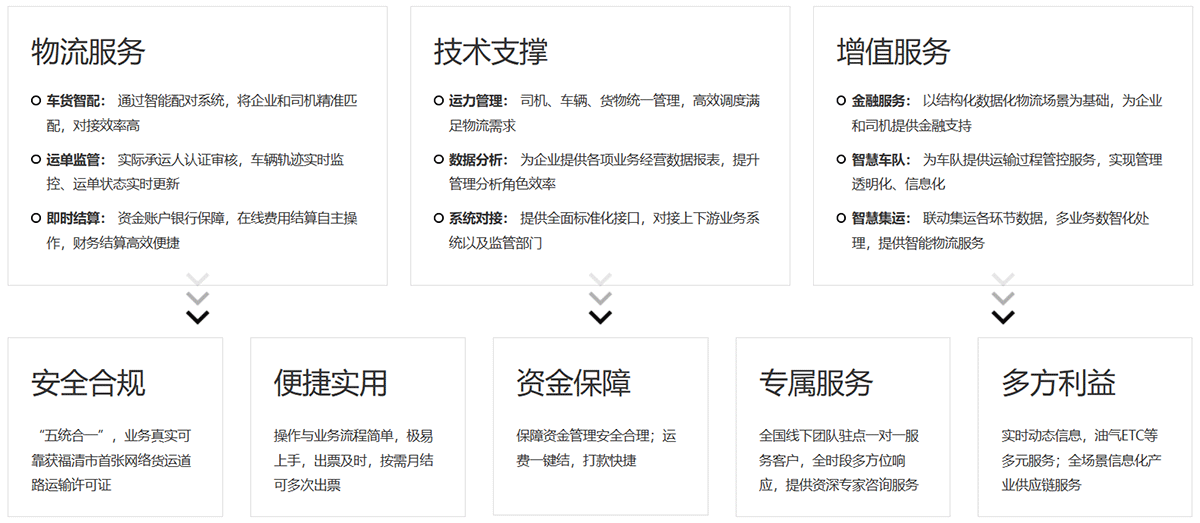The image size is (1200, 523).
Task: Select the 系统对接 label
Action: tap(478, 217)
